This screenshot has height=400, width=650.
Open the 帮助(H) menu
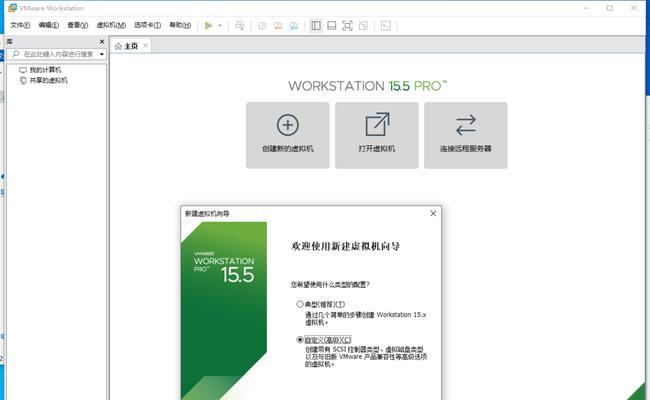pyautogui.click(x=180, y=25)
